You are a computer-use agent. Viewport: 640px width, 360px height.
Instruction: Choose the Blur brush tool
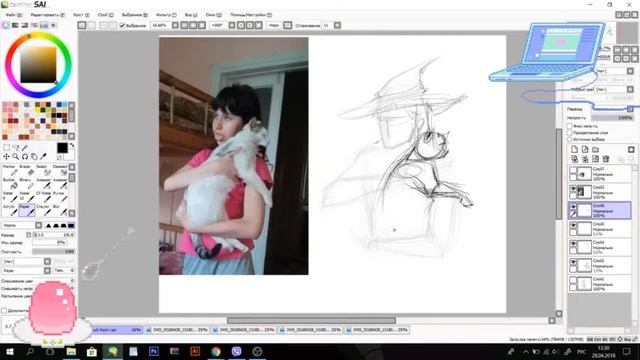[60, 210]
